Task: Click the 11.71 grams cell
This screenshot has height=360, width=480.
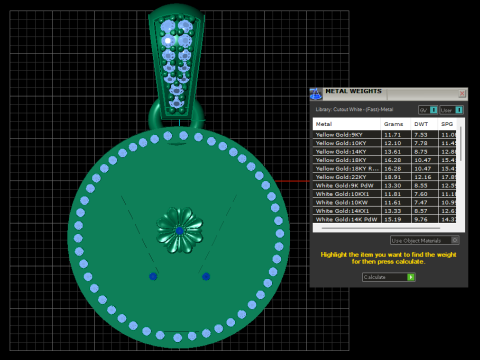Action: pos(396,135)
